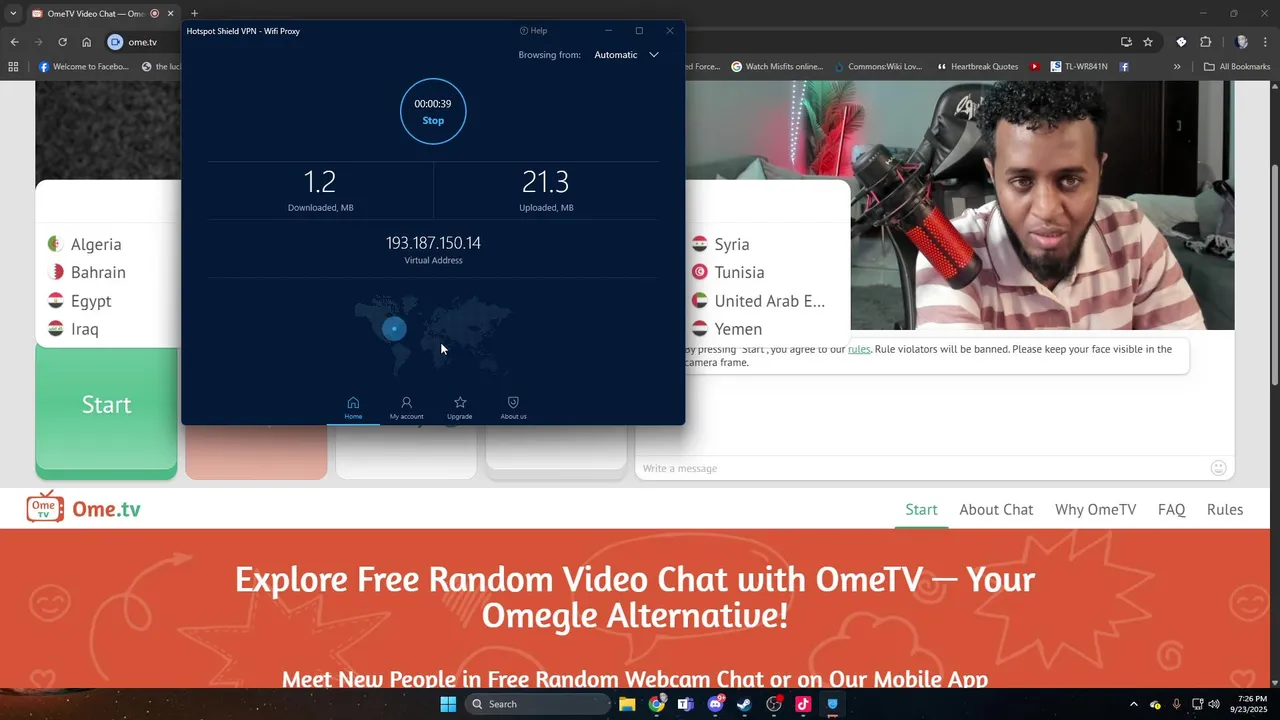The width and height of the screenshot is (1280, 720).
Task: Click the Ome.tv logo
Action: [84, 508]
